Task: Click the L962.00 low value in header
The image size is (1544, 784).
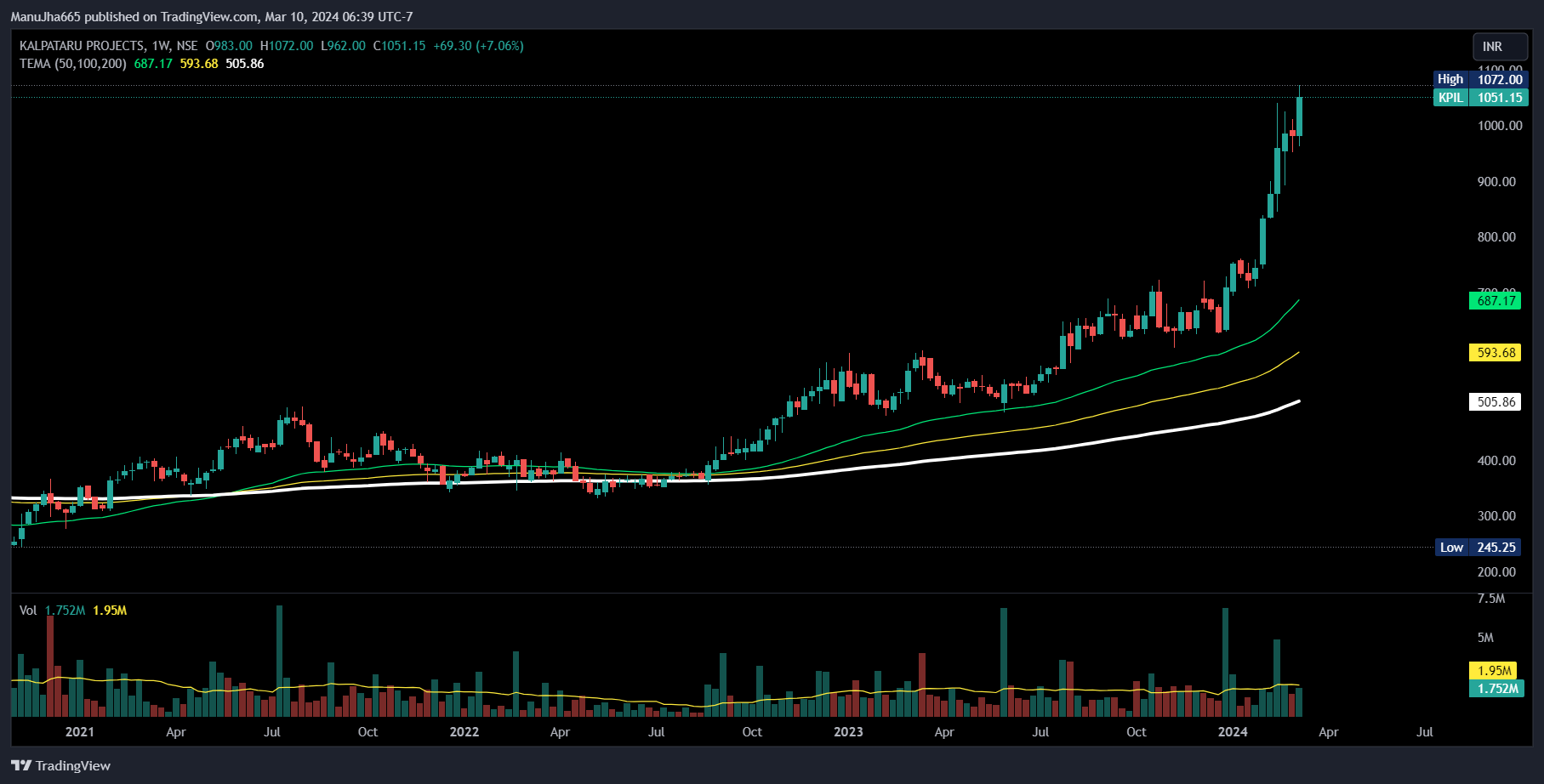Action: [343, 46]
